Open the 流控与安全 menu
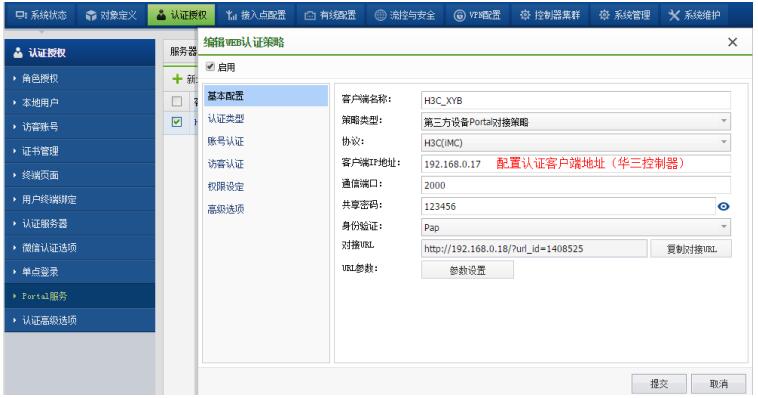Screen dimensions: 758x398 [x=405, y=15]
